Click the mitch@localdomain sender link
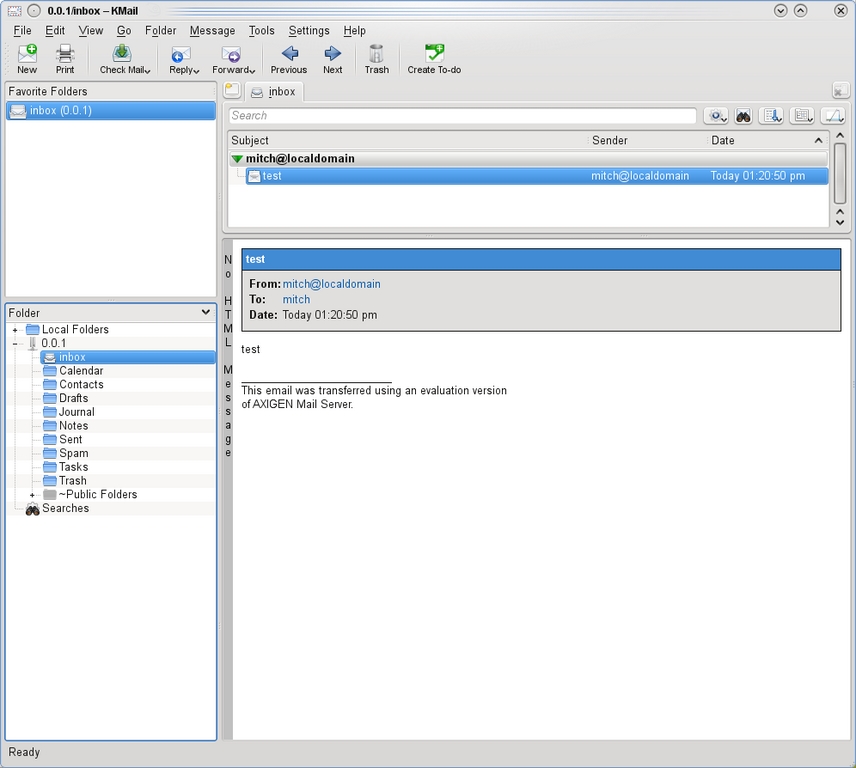This screenshot has height=768, width=856. (x=331, y=284)
